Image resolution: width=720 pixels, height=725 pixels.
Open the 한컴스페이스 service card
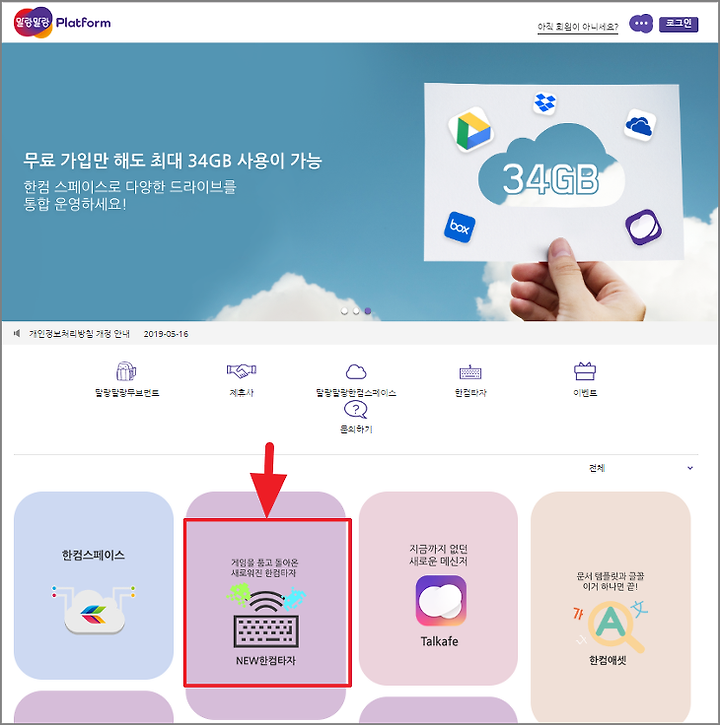(x=93, y=585)
